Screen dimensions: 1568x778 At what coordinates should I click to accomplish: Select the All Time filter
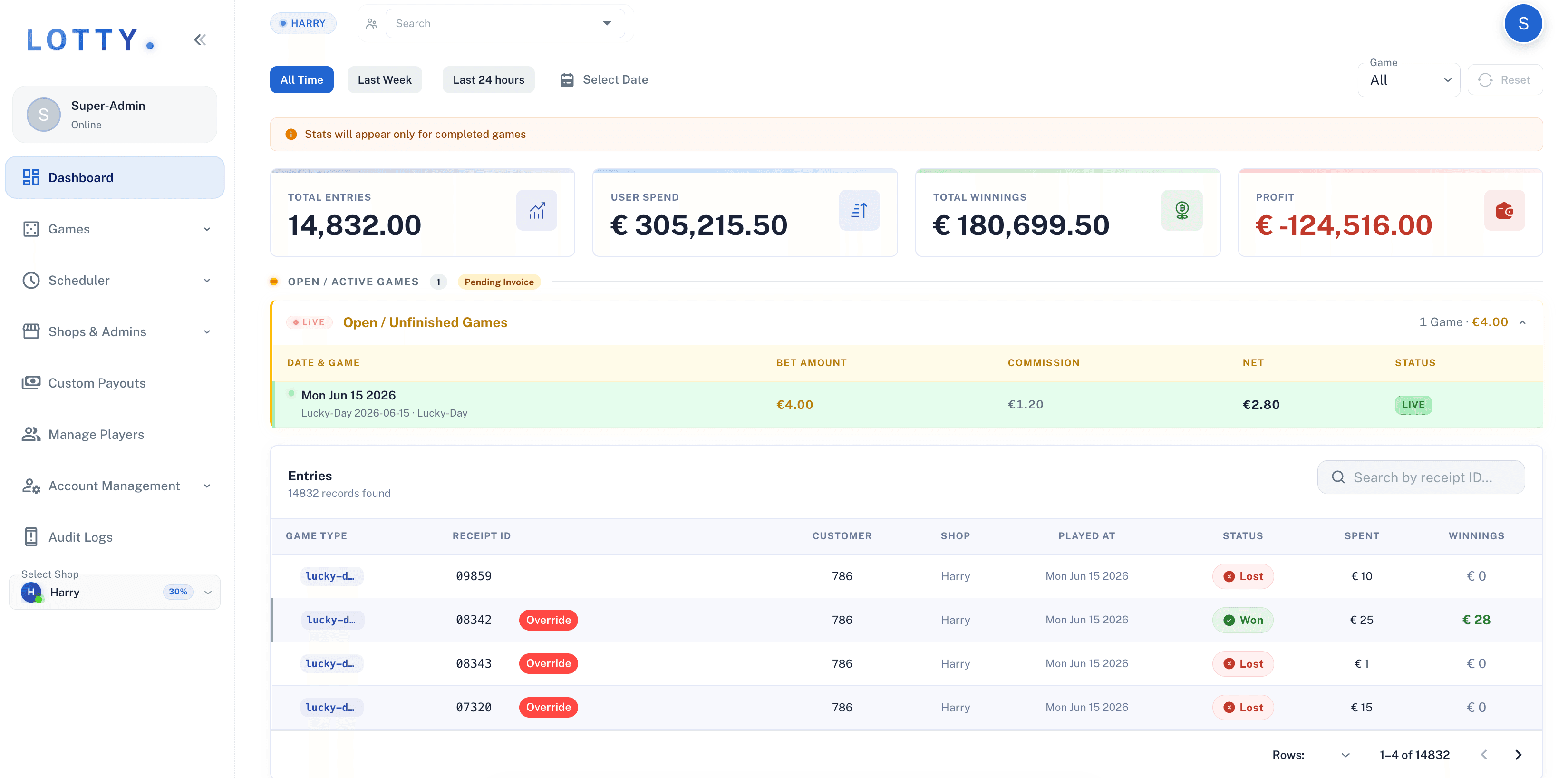pos(301,80)
